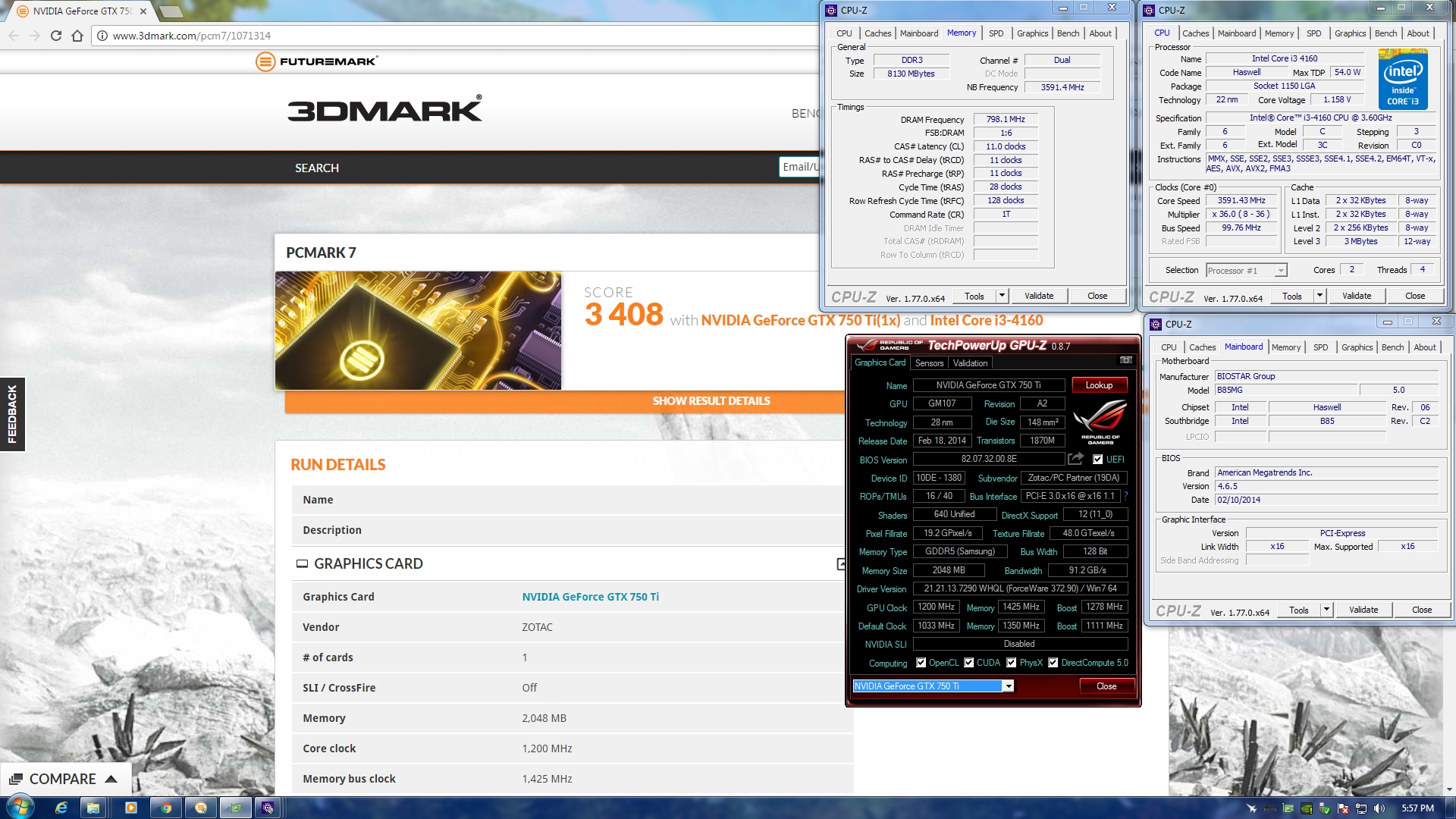Screen dimensions: 1456x819
Task: Click the browser forward arrow
Action: 35,36
